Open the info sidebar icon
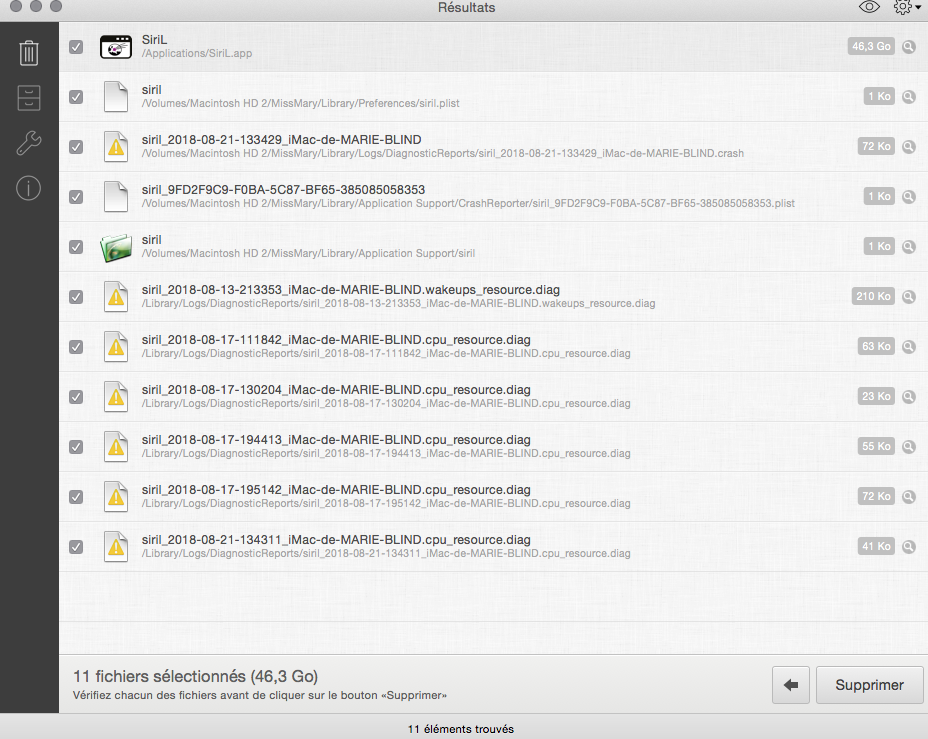928x739 pixels. pyautogui.click(x=28, y=188)
